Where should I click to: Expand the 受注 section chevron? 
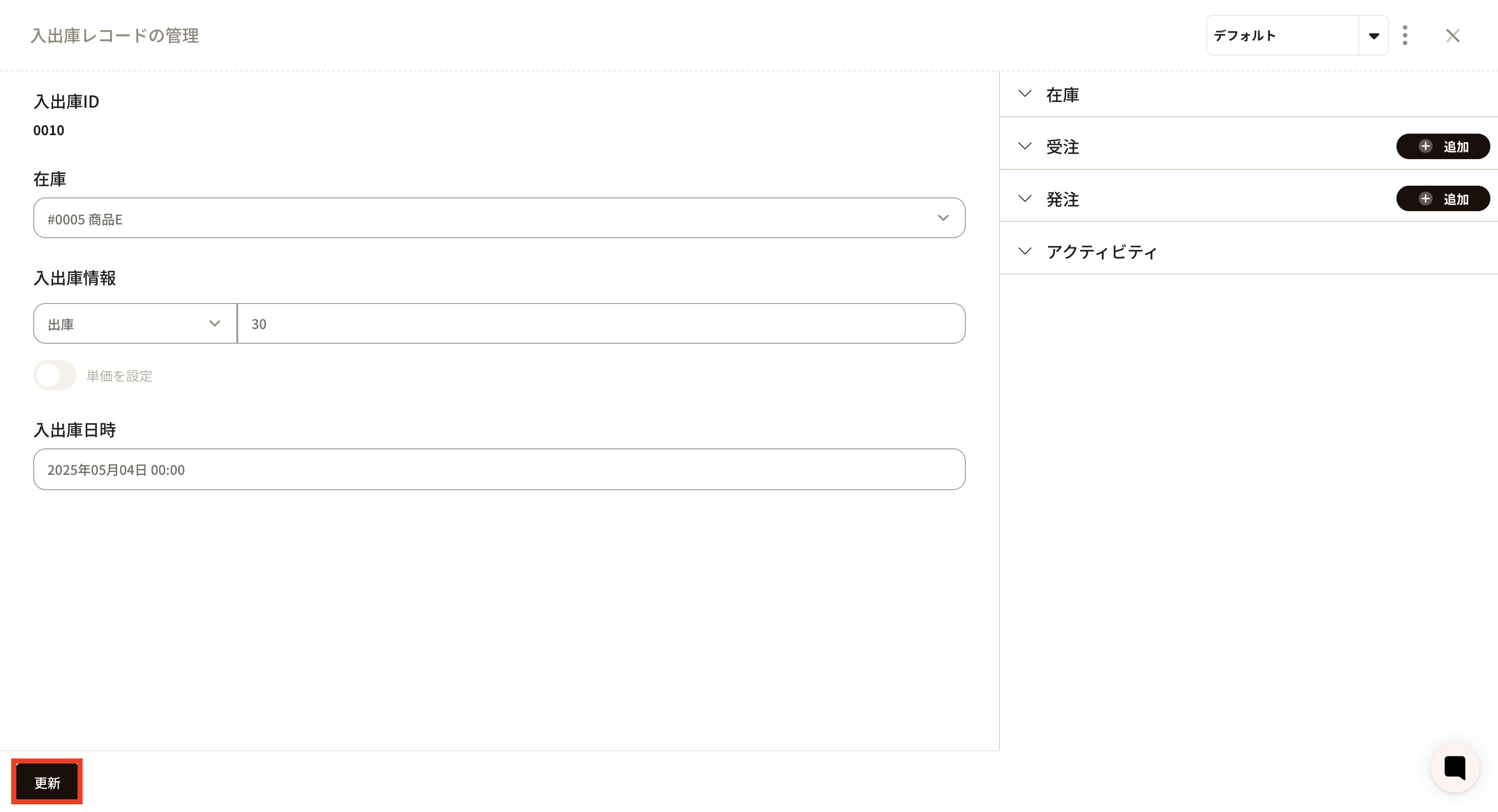click(1025, 146)
